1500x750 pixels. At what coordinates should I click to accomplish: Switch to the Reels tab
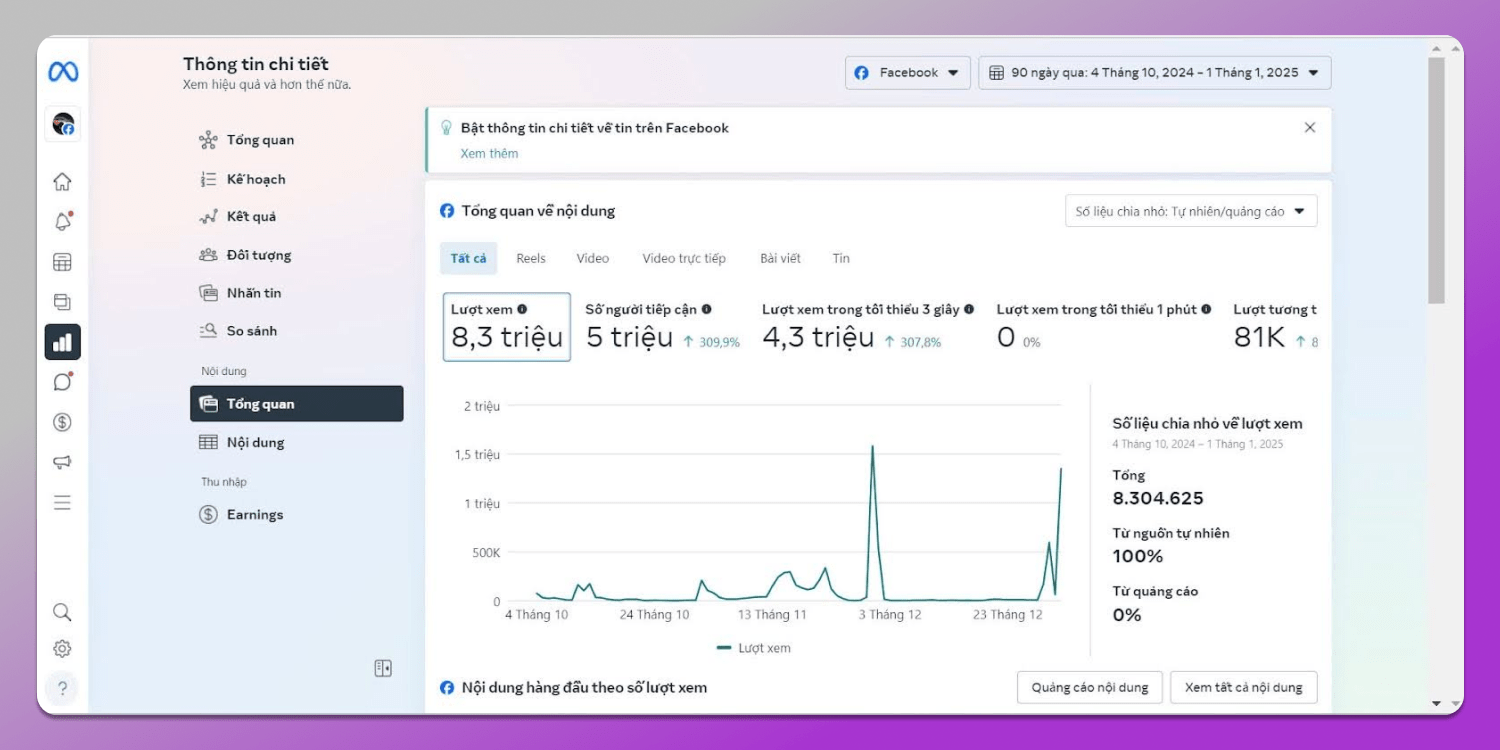(x=531, y=258)
